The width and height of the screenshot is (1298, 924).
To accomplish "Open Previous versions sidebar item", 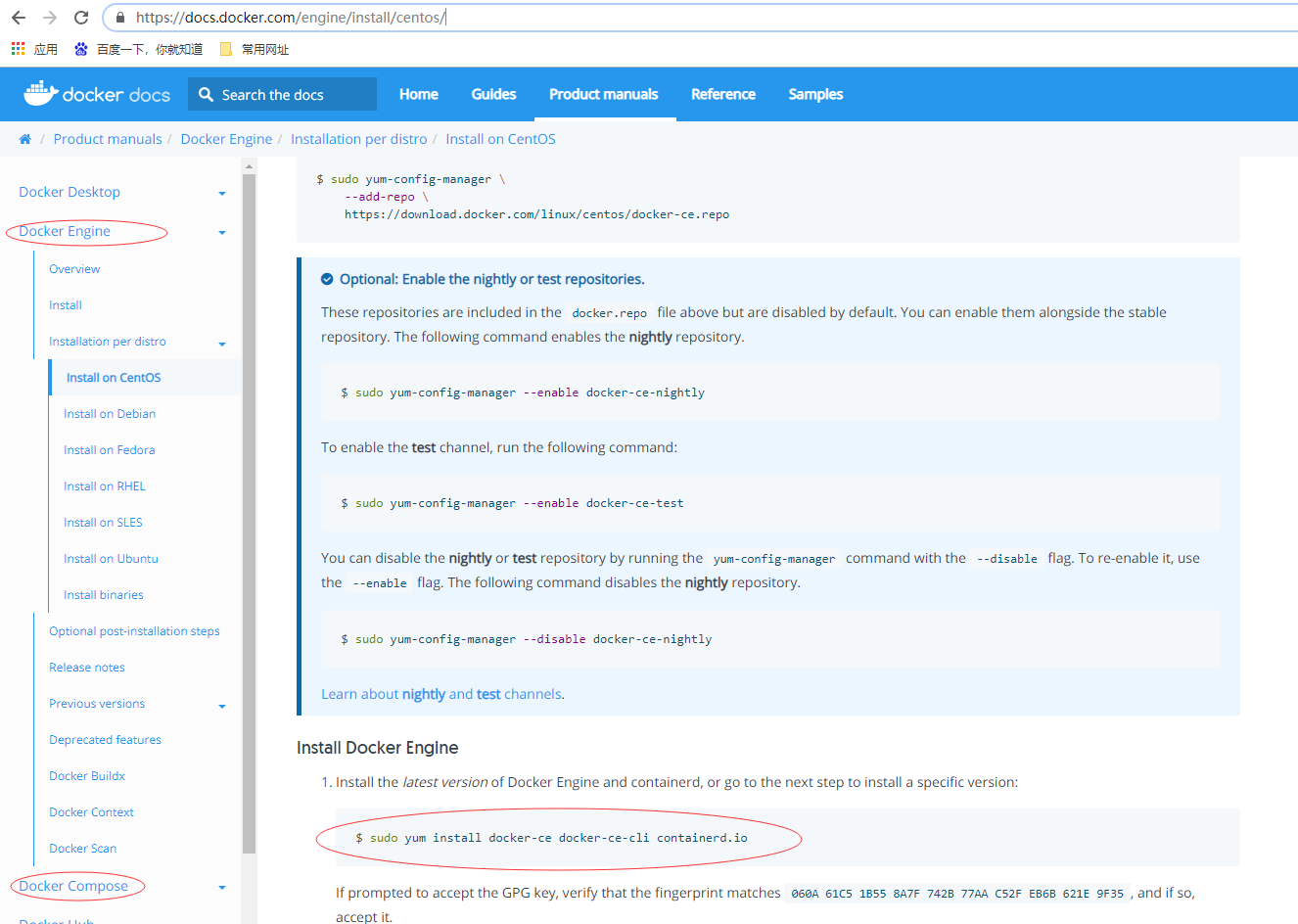I will pos(97,704).
